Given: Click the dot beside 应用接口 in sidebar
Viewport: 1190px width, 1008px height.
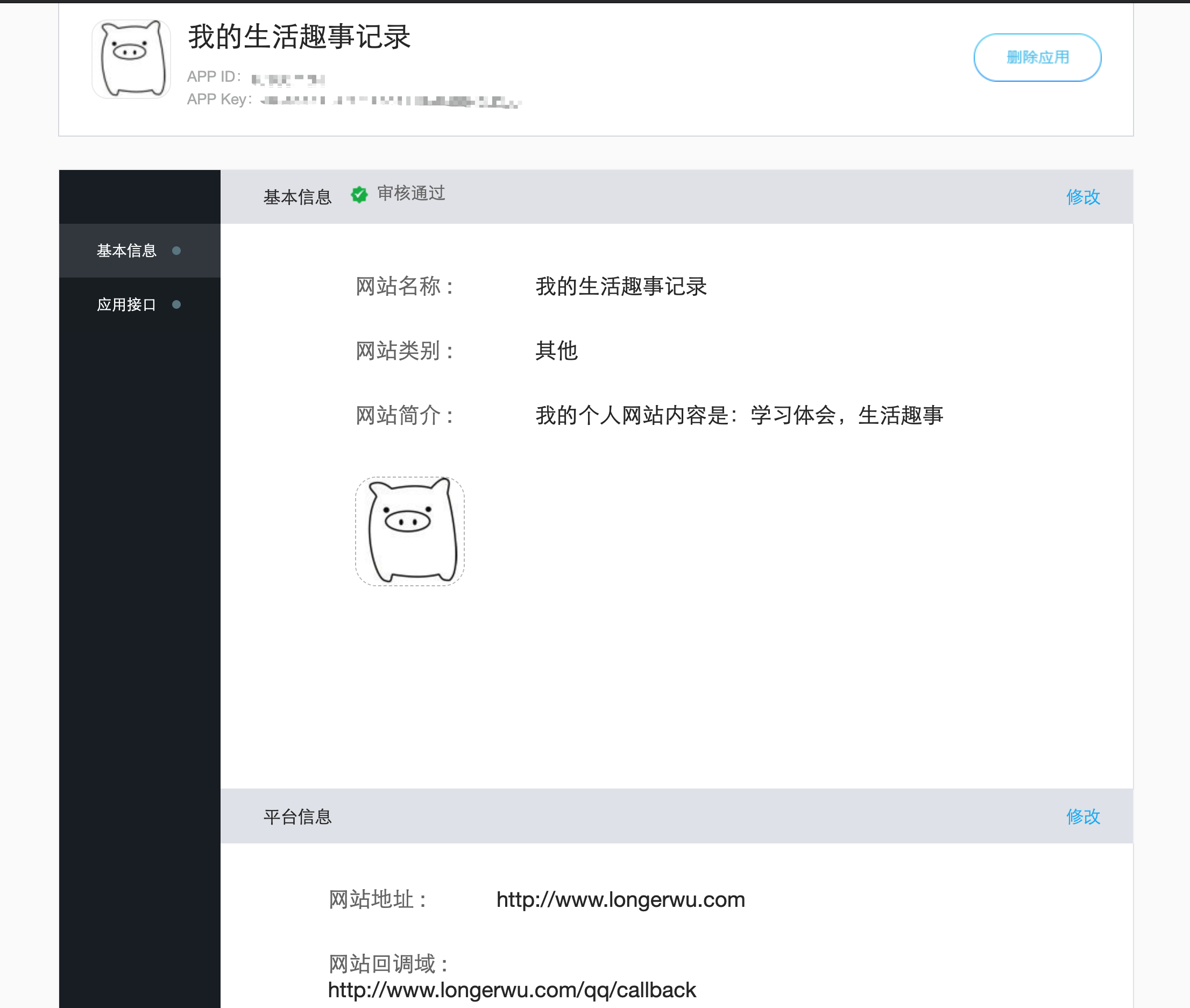Looking at the screenshot, I should tap(176, 304).
